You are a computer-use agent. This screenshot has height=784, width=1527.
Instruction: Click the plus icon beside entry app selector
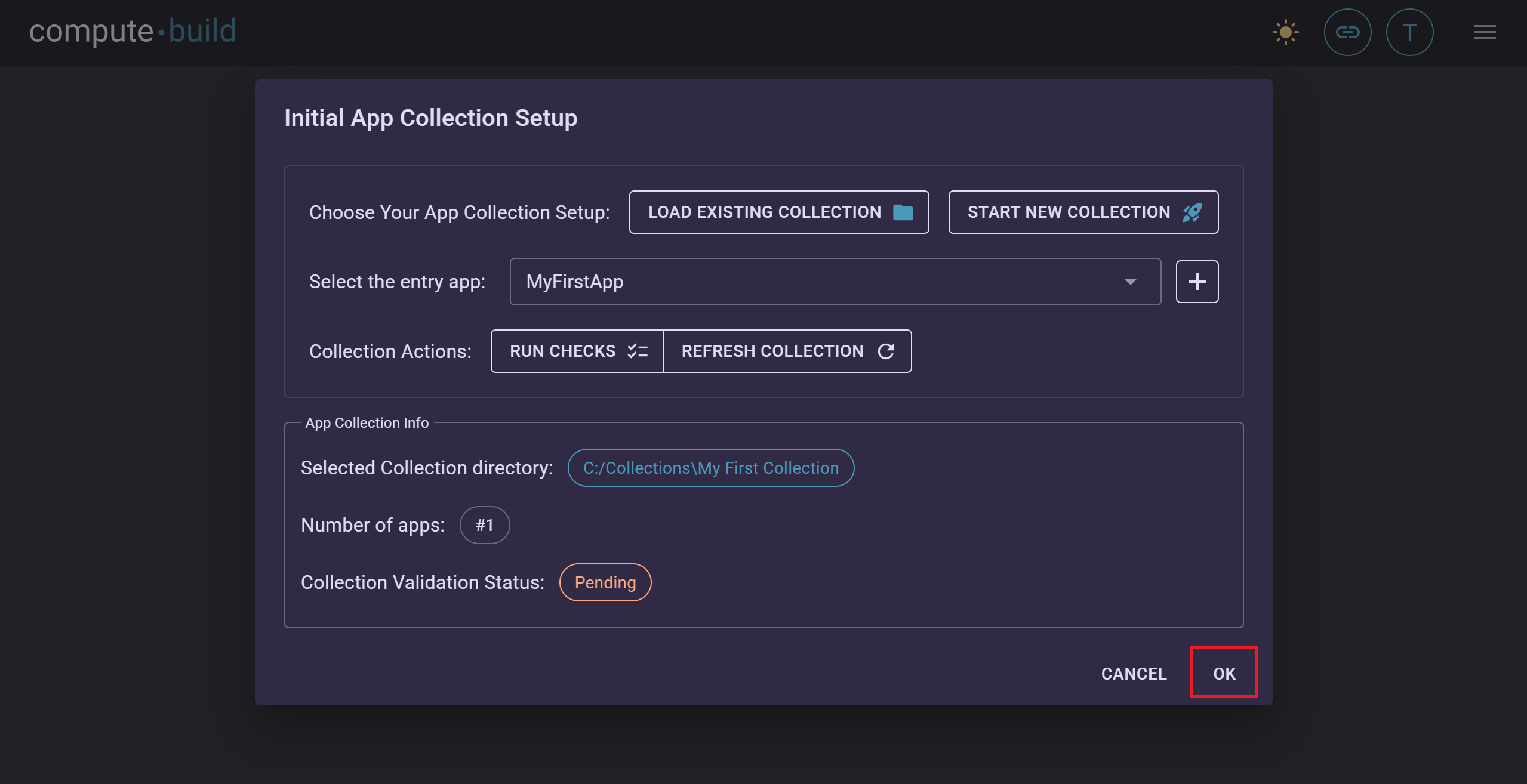(x=1197, y=281)
